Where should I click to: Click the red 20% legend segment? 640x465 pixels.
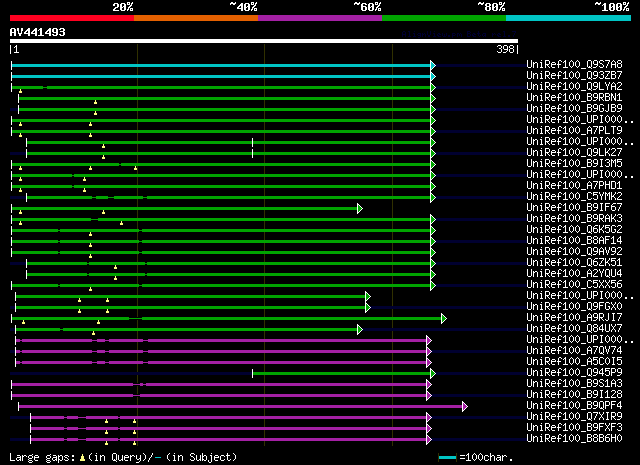(72, 18)
